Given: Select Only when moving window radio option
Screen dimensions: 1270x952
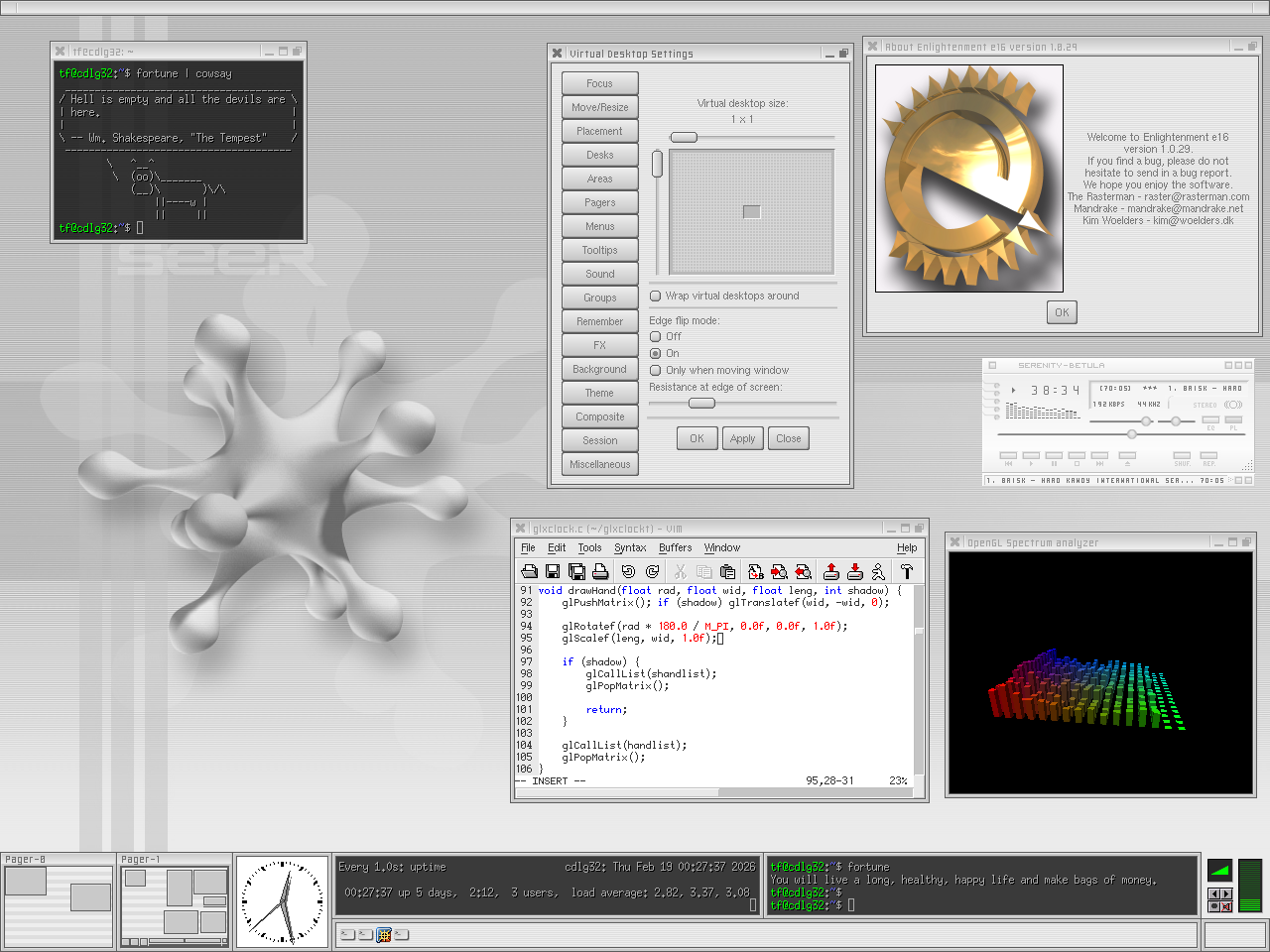Looking at the screenshot, I should [x=656, y=371].
